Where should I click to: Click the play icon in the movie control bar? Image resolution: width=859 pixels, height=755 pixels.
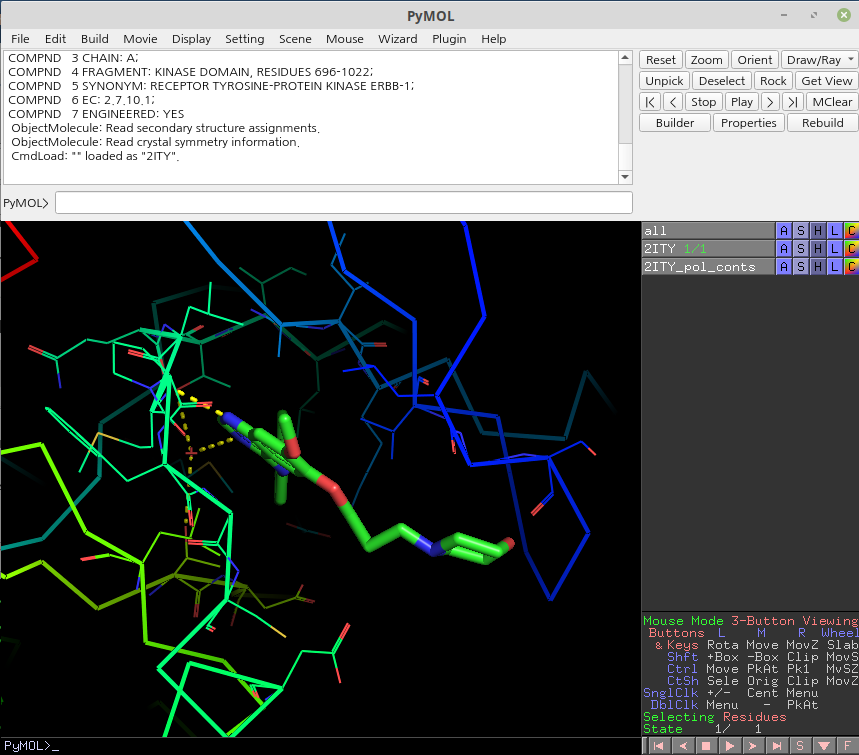coord(730,745)
